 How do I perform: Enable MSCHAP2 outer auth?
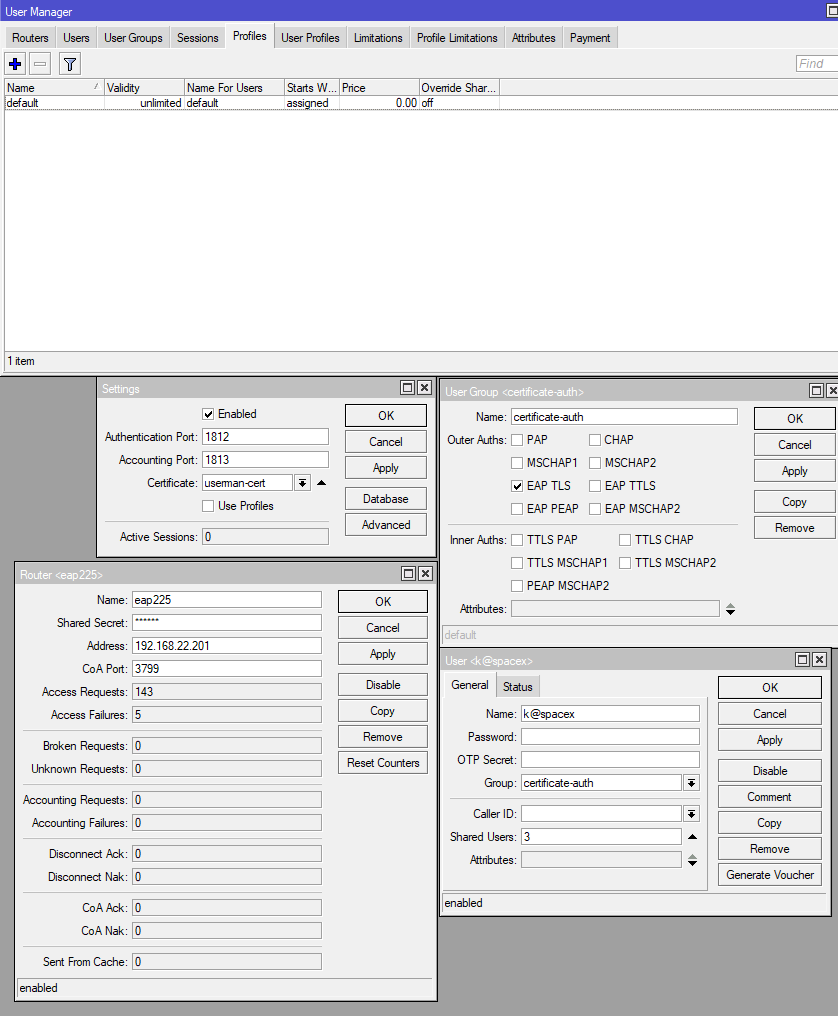coord(595,463)
